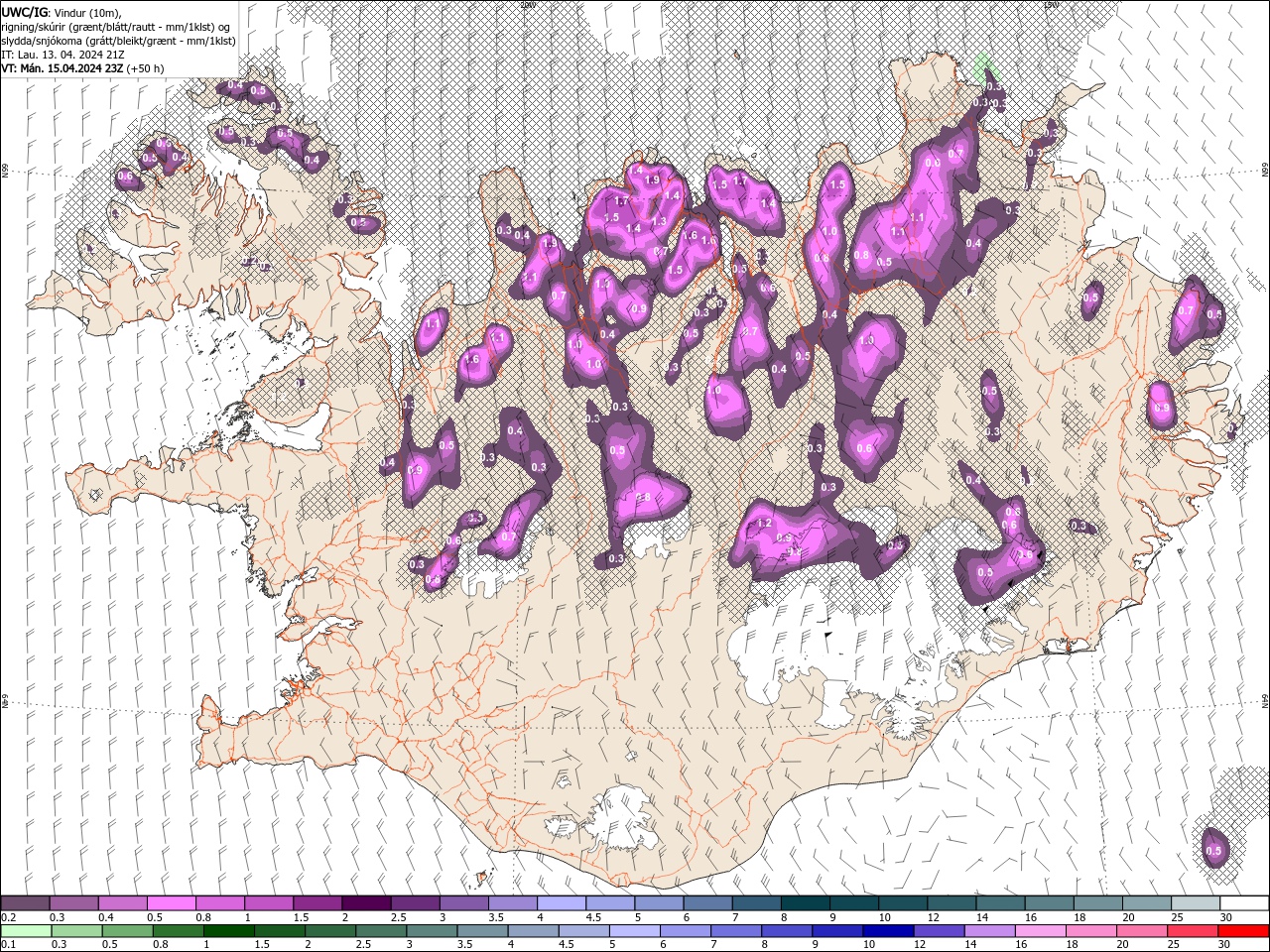
Task: Select the light pink 16 swatch in lower legend
Action: point(1039,931)
